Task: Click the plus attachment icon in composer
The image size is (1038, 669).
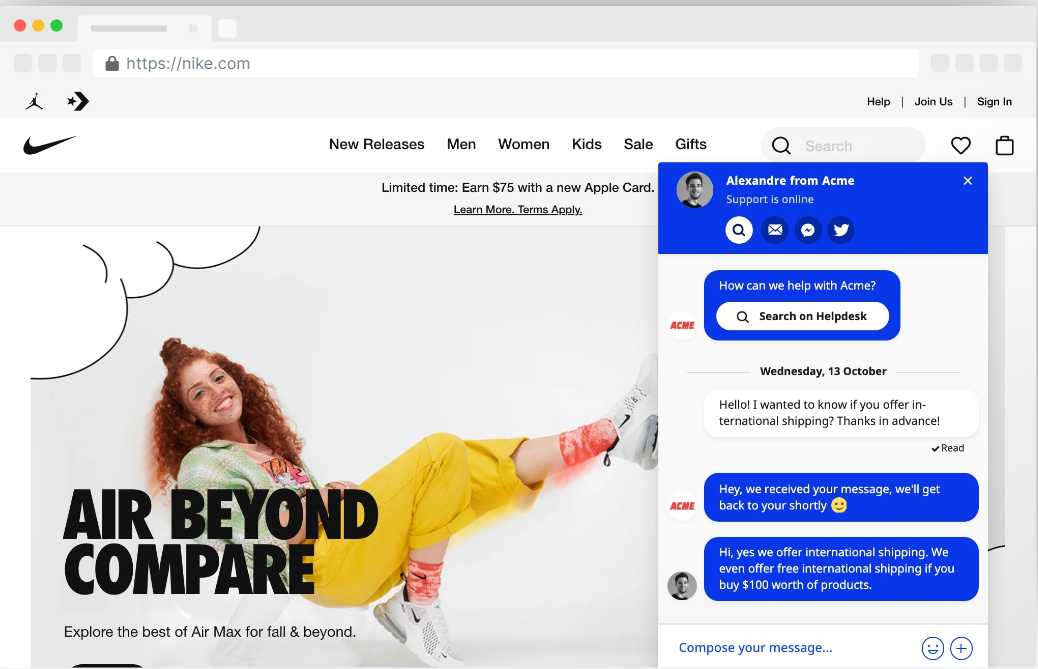Action: pyautogui.click(x=961, y=648)
